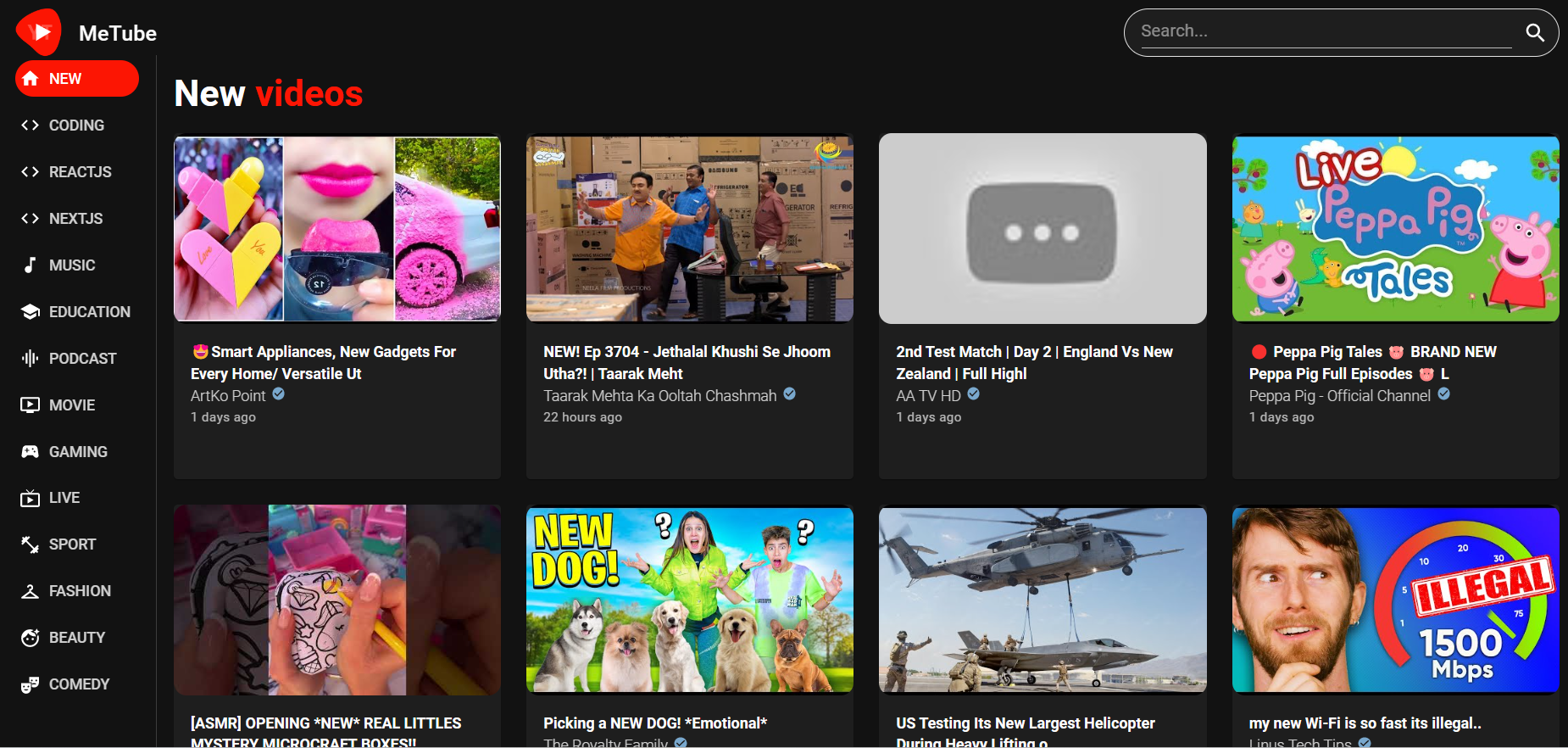Click the Sport dumbbell icon
This screenshot has height=748, width=1568.
click(31, 544)
